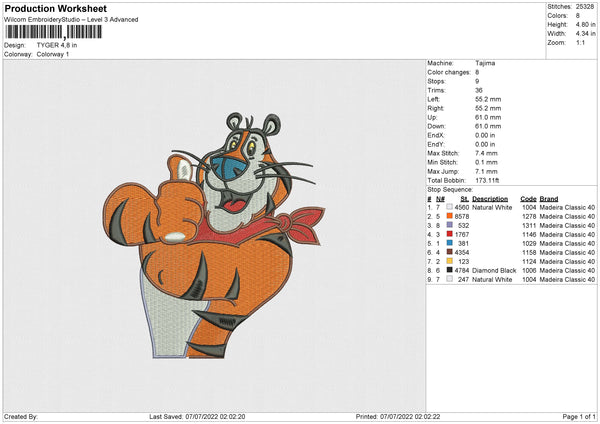Click the zoom value '1:1'
Viewport: 600px width, 424px height.
click(x=580, y=42)
